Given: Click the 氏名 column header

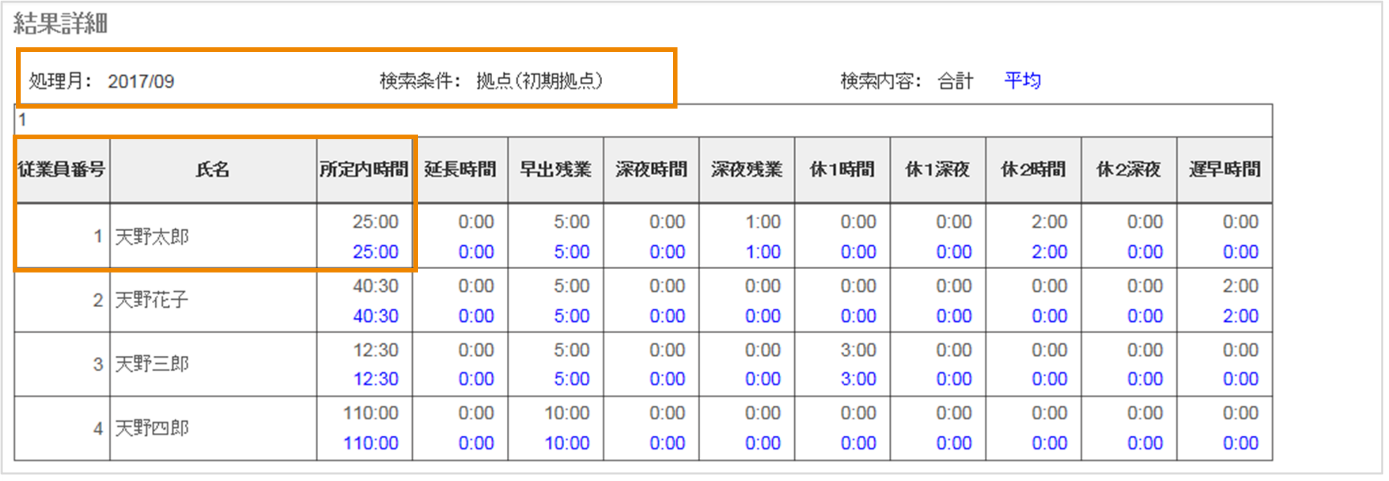Looking at the screenshot, I should click(x=213, y=169).
